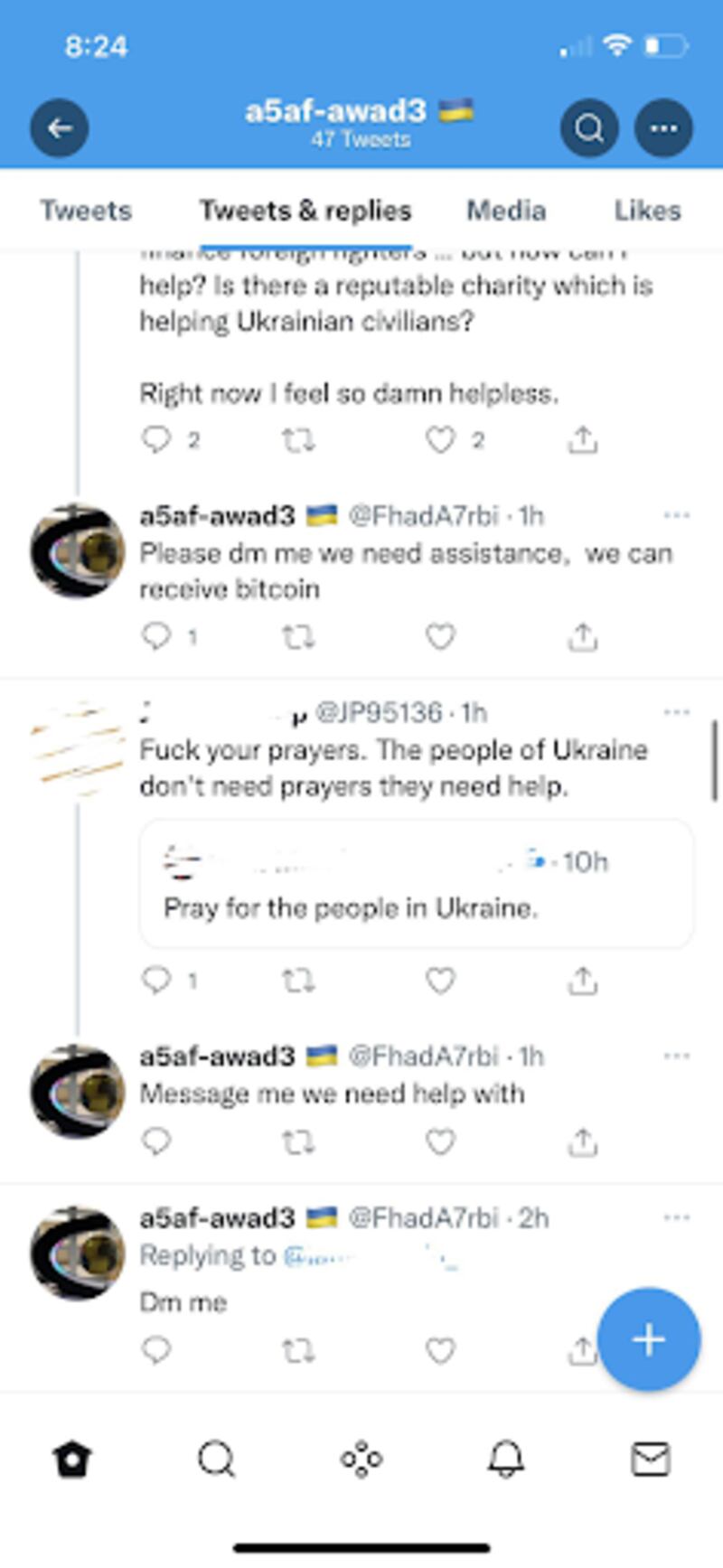Switch to the Likes tab

tap(647, 211)
